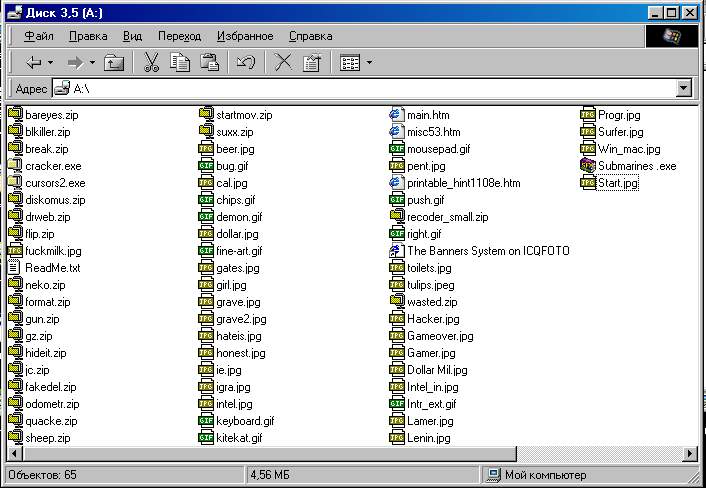The width and height of the screenshot is (706, 488).
Task: Go up one folder level
Action: click(114, 63)
